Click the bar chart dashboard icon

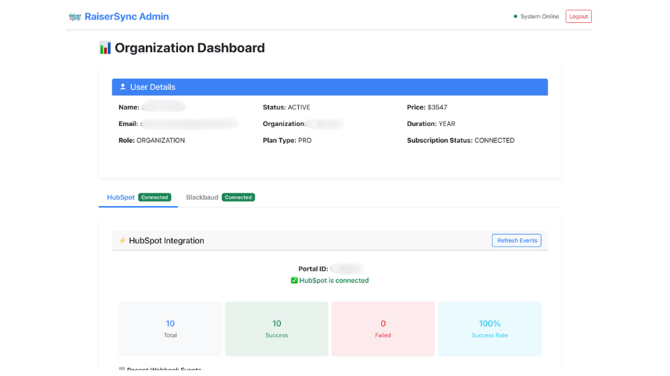click(105, 48)
